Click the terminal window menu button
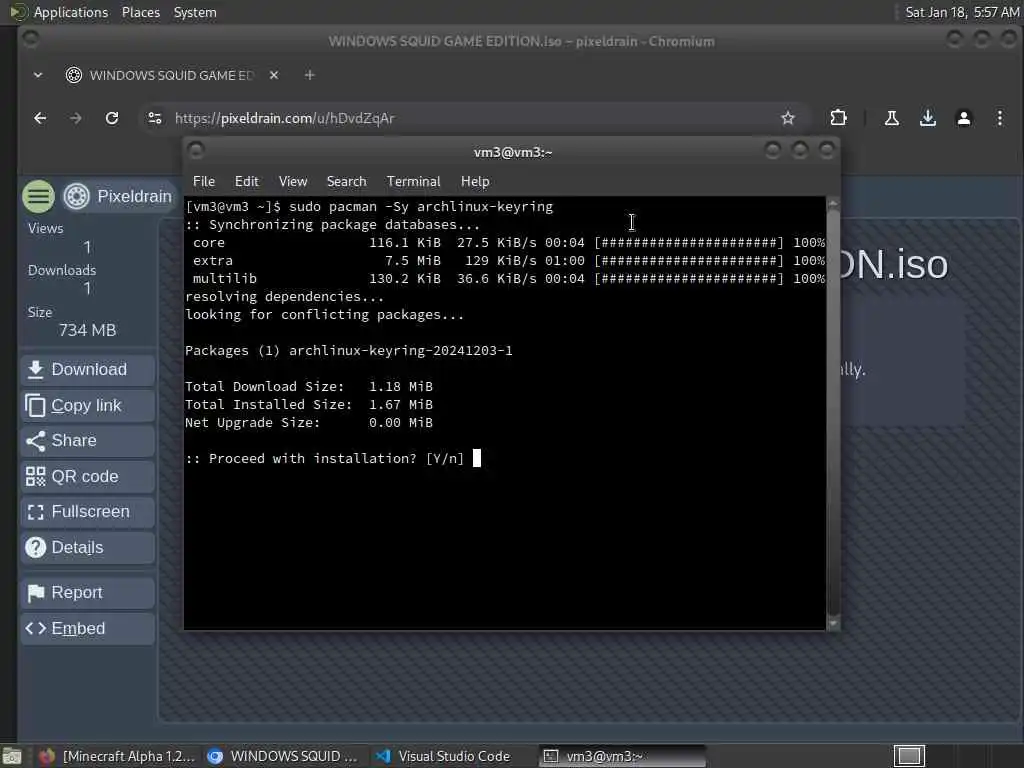This screenshot has width=1024, height=768. (196, 151)
